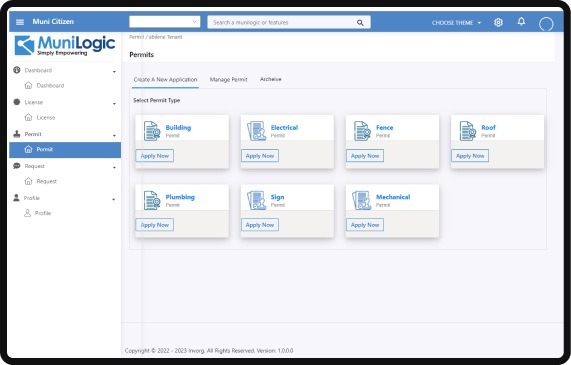Switch to the Archeive tab
Screen dimensions: 571x365
[271, 79]
